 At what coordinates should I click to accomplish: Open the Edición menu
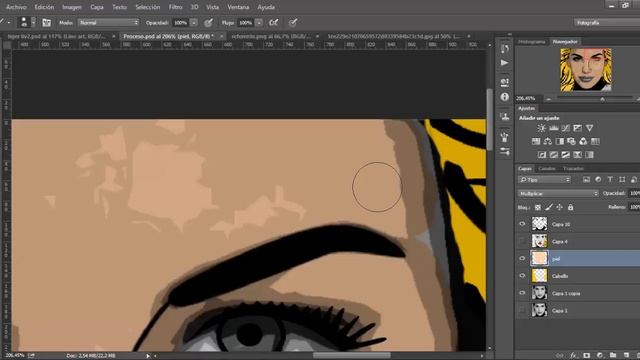[44, 7]
